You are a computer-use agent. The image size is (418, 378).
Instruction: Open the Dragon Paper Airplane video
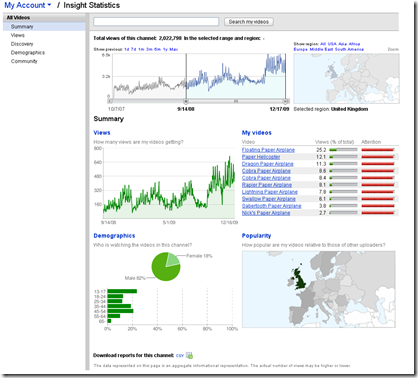[268, 164]
